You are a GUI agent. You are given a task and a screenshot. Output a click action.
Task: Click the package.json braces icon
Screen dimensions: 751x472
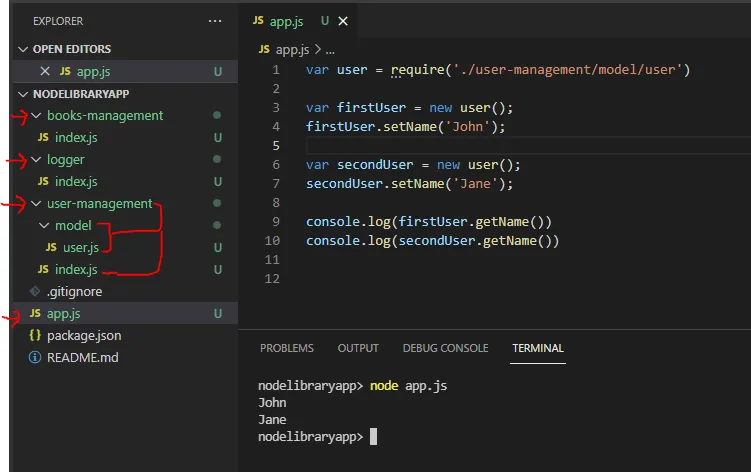[36, 336]
